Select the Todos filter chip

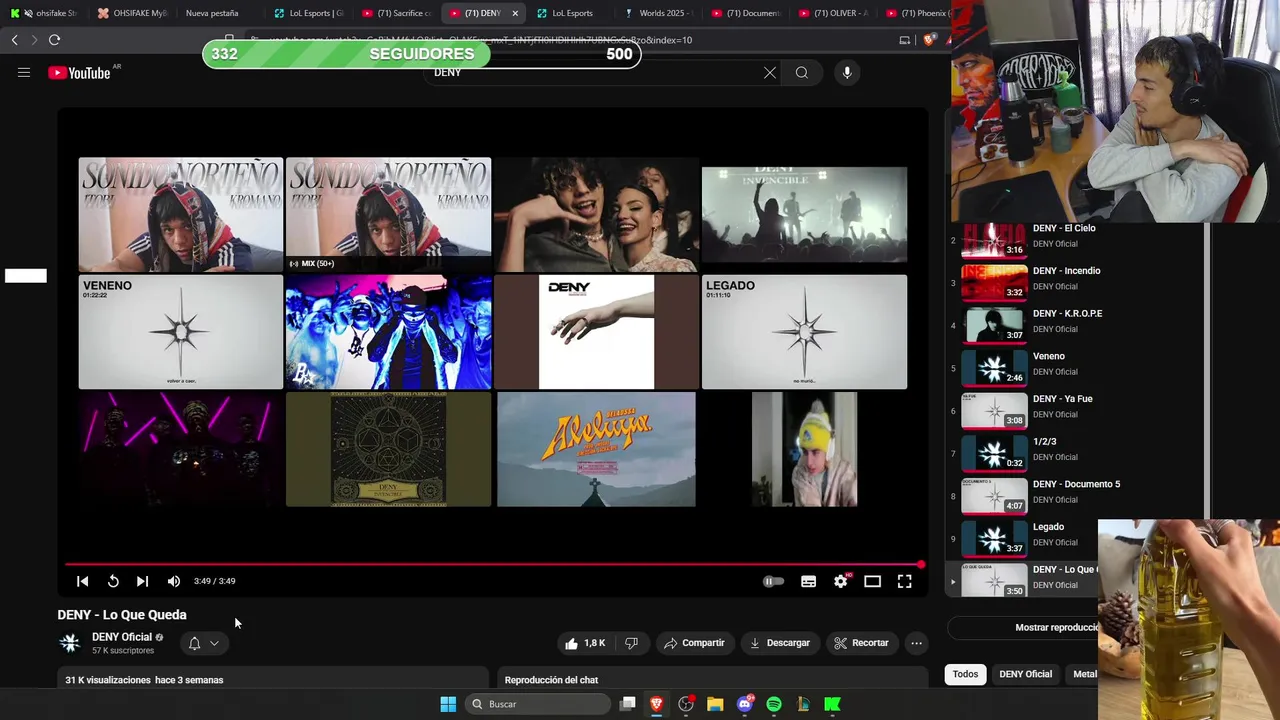click(x=965, y=674)
